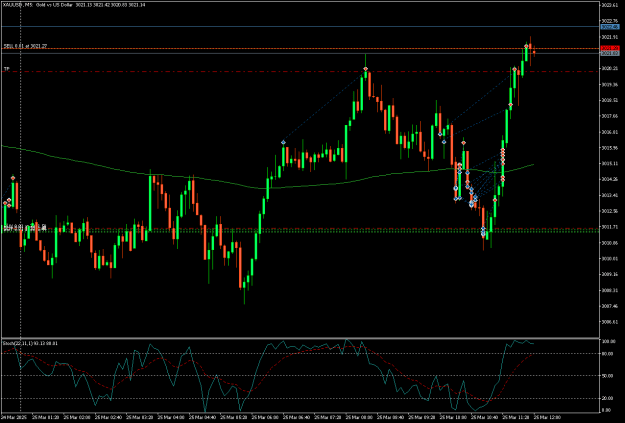Click the 25 Mar 08:00 time label
This screenshot has height=423, width=625.
357,417
